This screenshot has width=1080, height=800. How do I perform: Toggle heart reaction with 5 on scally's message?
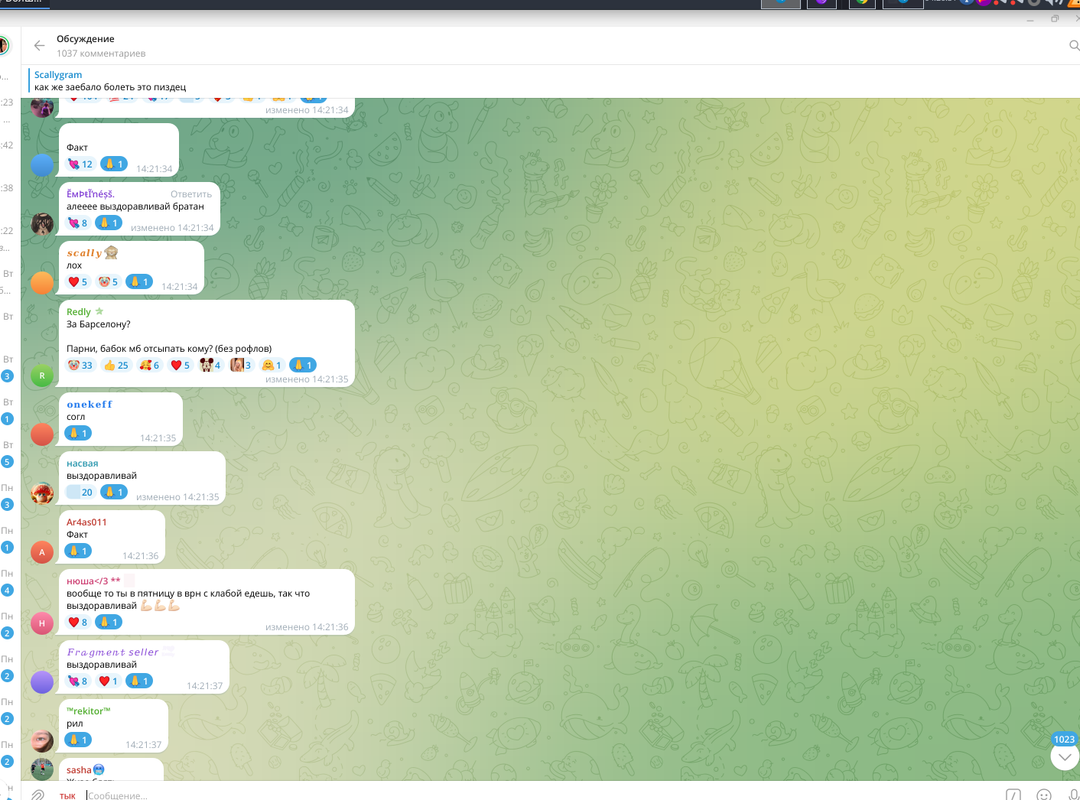(x=77, y=282)
